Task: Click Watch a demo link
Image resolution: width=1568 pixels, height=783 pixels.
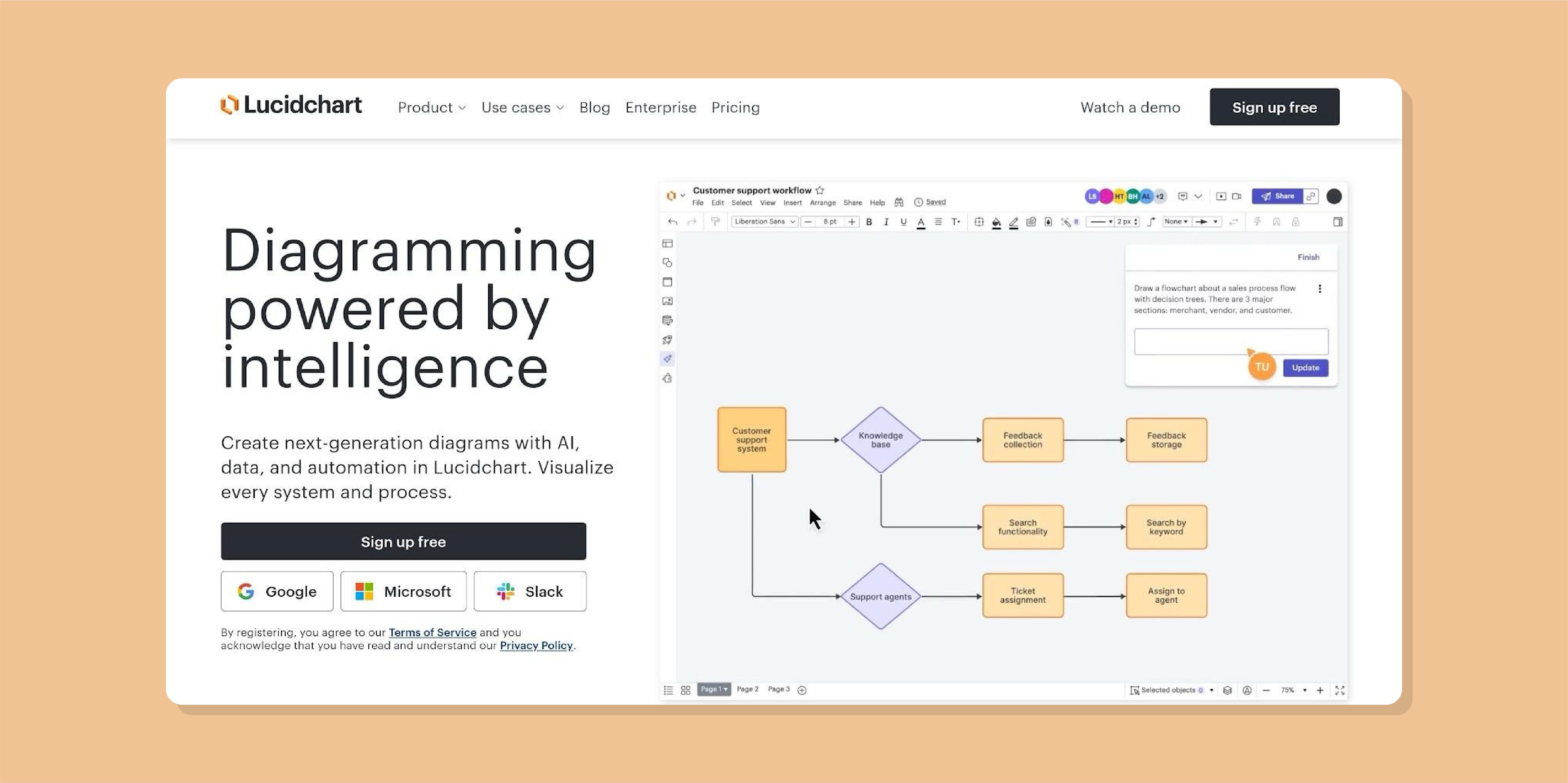Action: point(1130,108)
